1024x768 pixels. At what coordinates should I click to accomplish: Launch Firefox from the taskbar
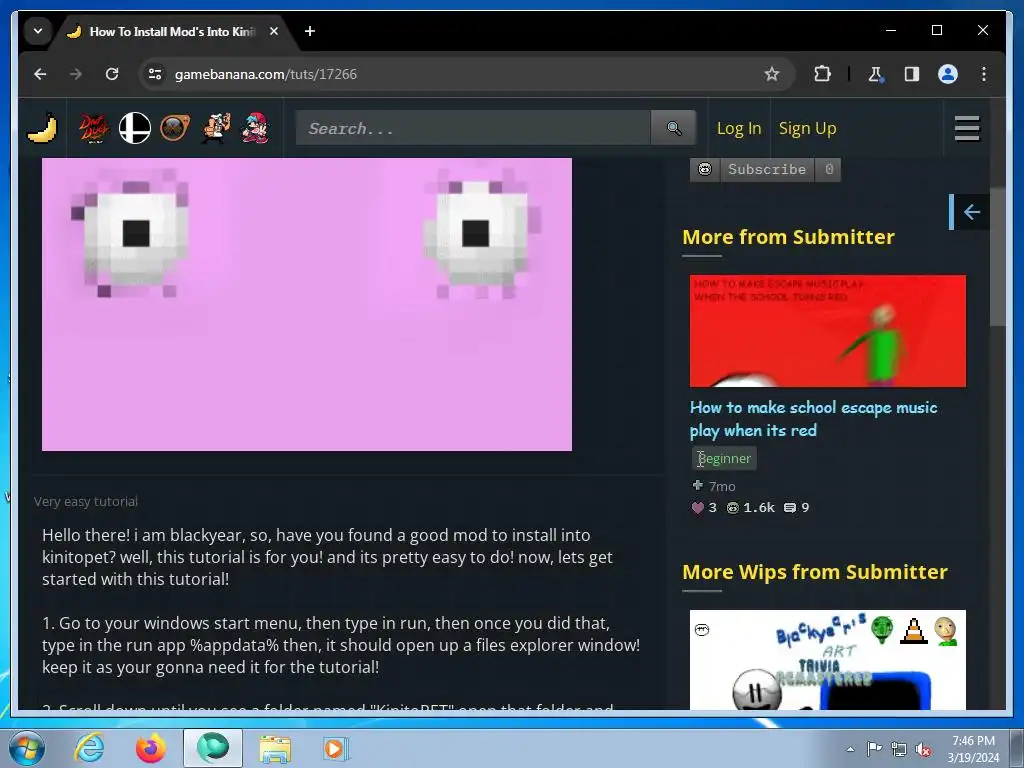(x=150, y=748)
